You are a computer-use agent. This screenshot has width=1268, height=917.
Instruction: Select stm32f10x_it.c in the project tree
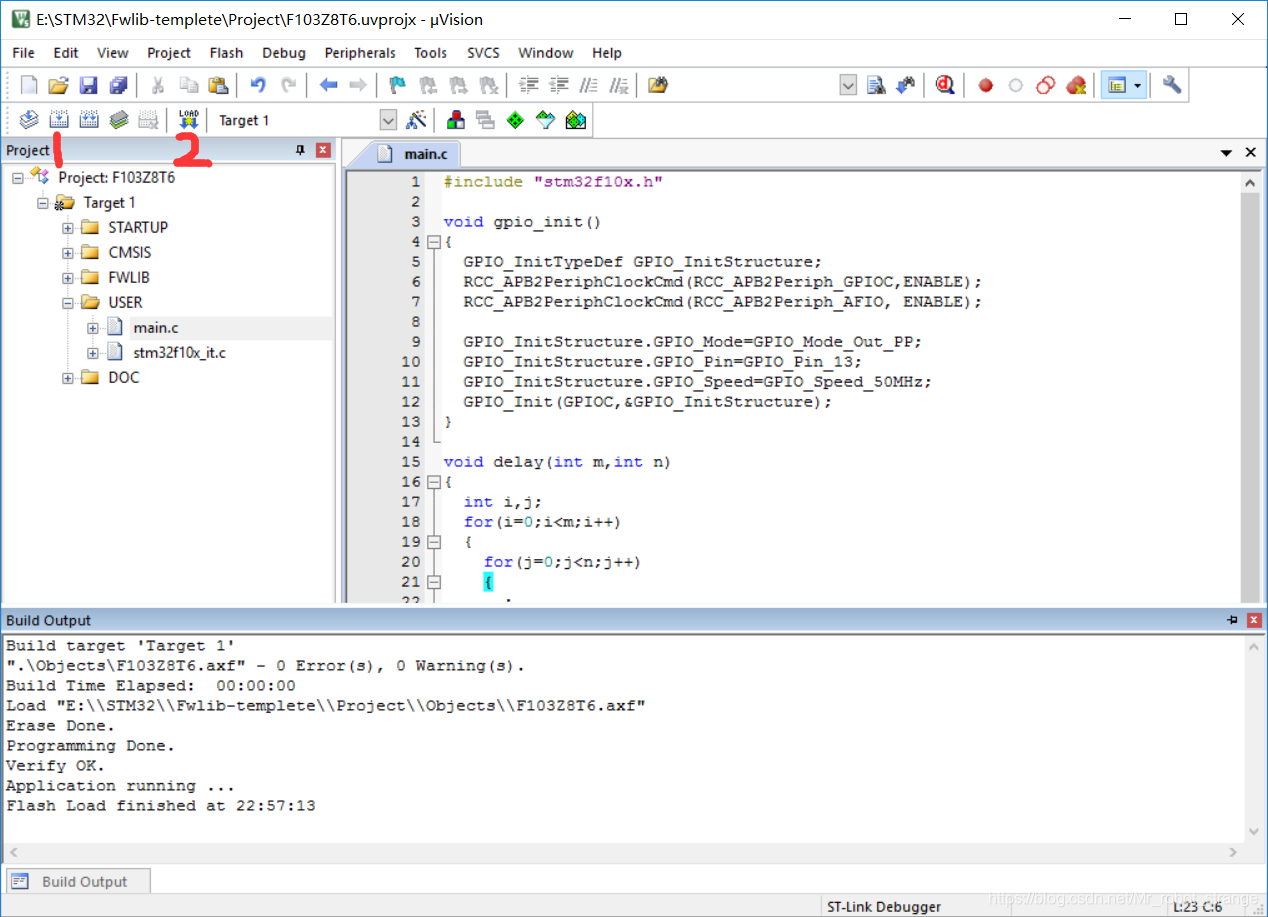point(180,352)
